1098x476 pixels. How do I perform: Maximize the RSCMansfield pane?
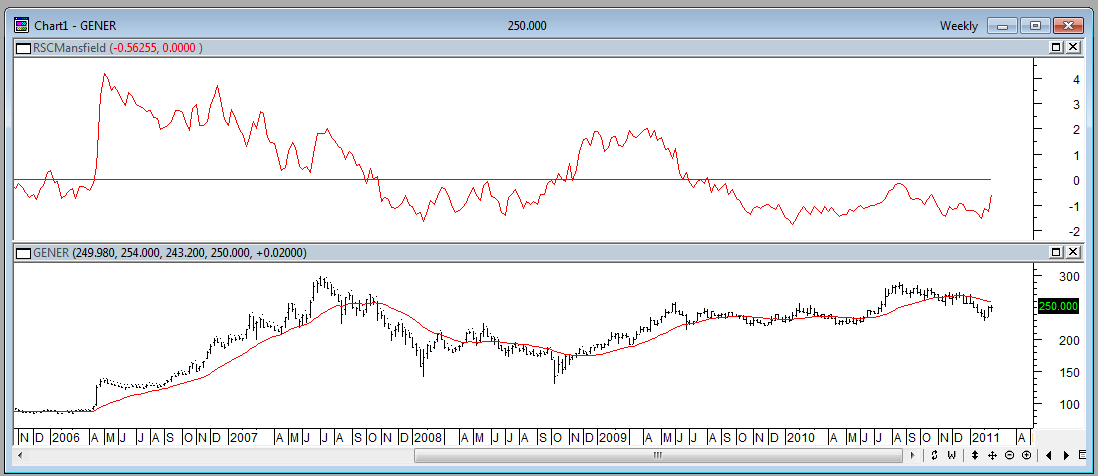(x=1056, y=47)
